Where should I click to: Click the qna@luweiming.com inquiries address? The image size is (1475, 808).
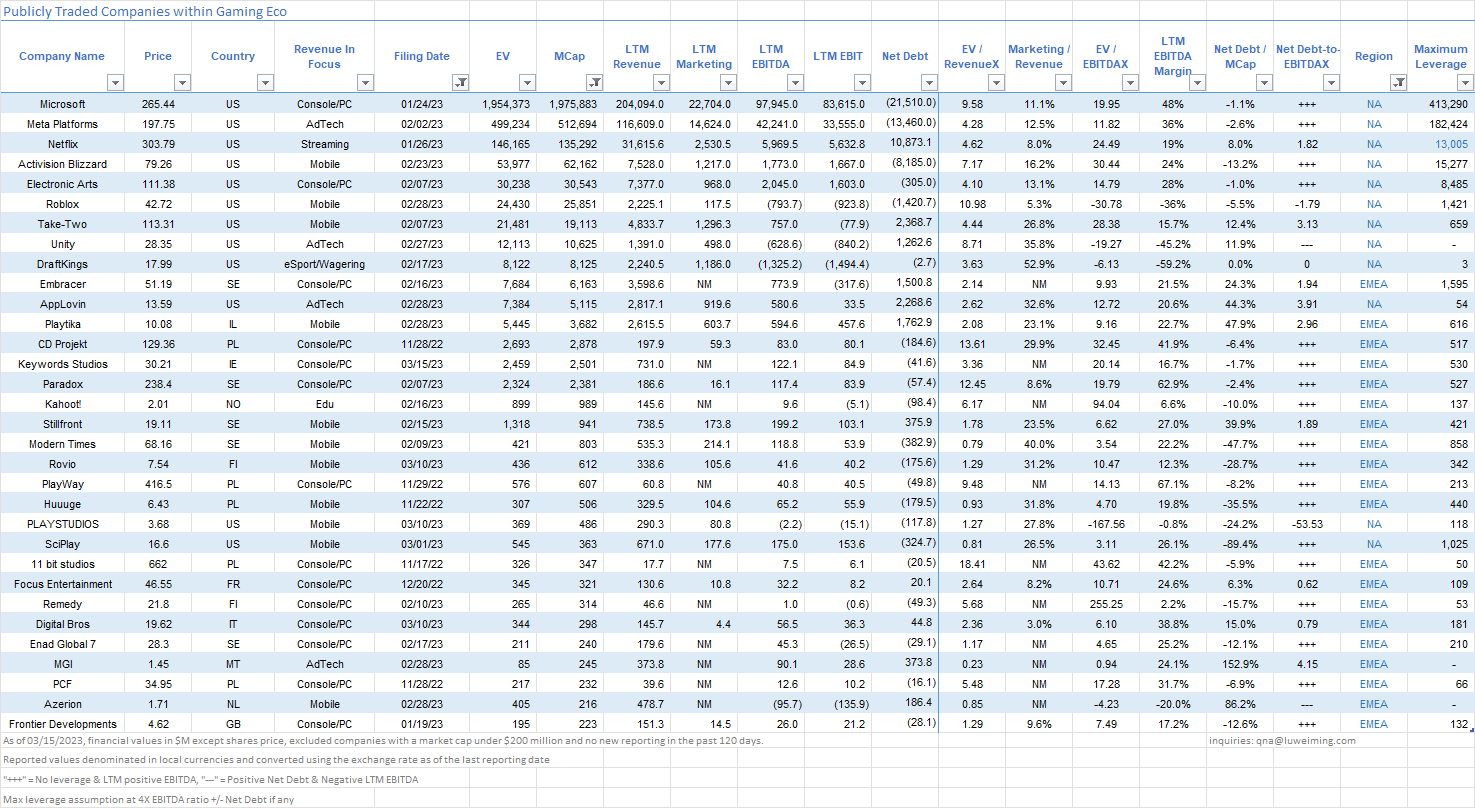(x=1308, y=741)
